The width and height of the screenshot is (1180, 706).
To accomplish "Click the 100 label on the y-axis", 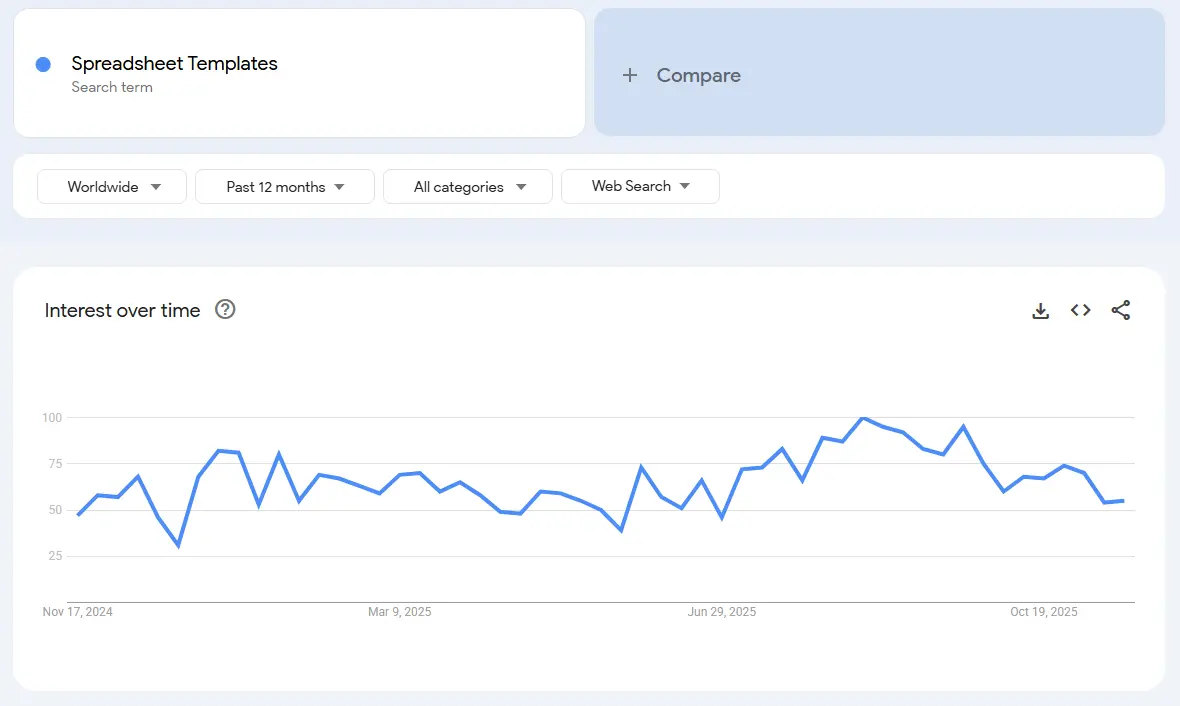I will [x=52, y=417].
